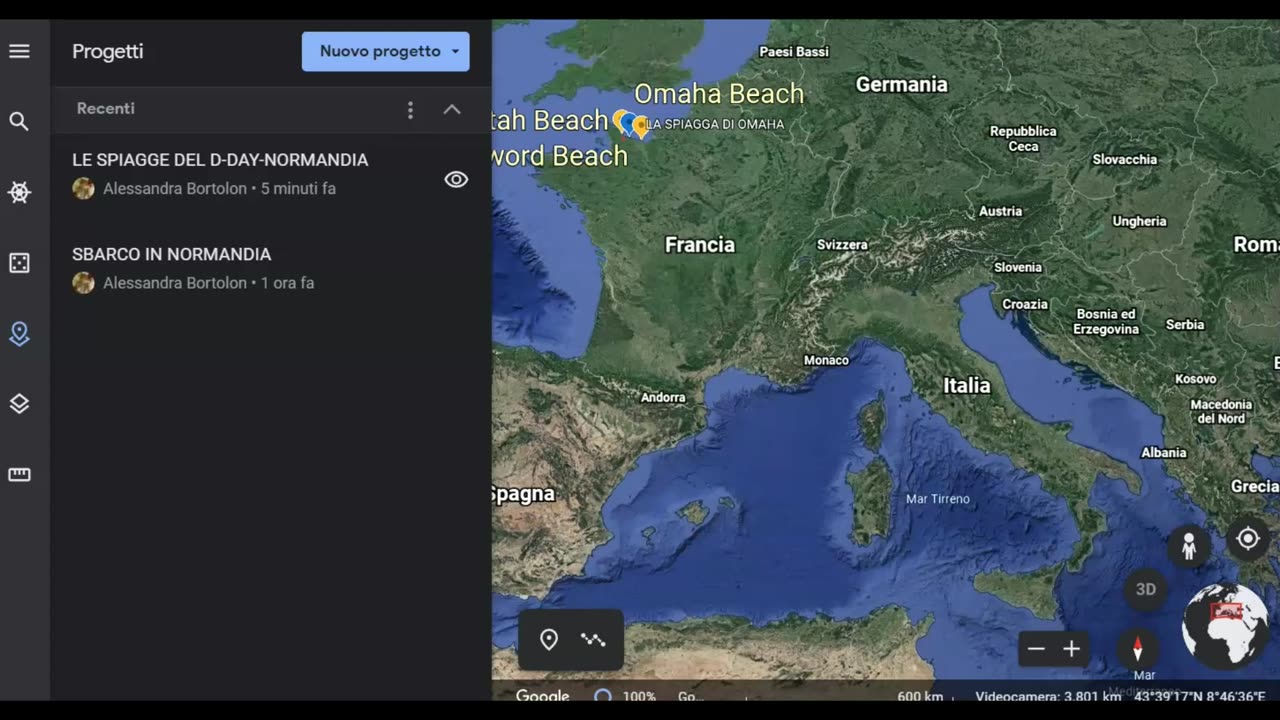Screen dimensions: 1280x720
Task: Draw a line or shape tool
Action: pos(593,640)
